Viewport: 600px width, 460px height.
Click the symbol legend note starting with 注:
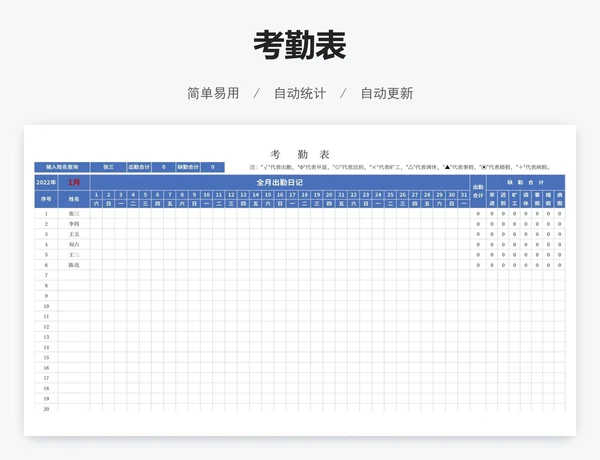[400, 167]
